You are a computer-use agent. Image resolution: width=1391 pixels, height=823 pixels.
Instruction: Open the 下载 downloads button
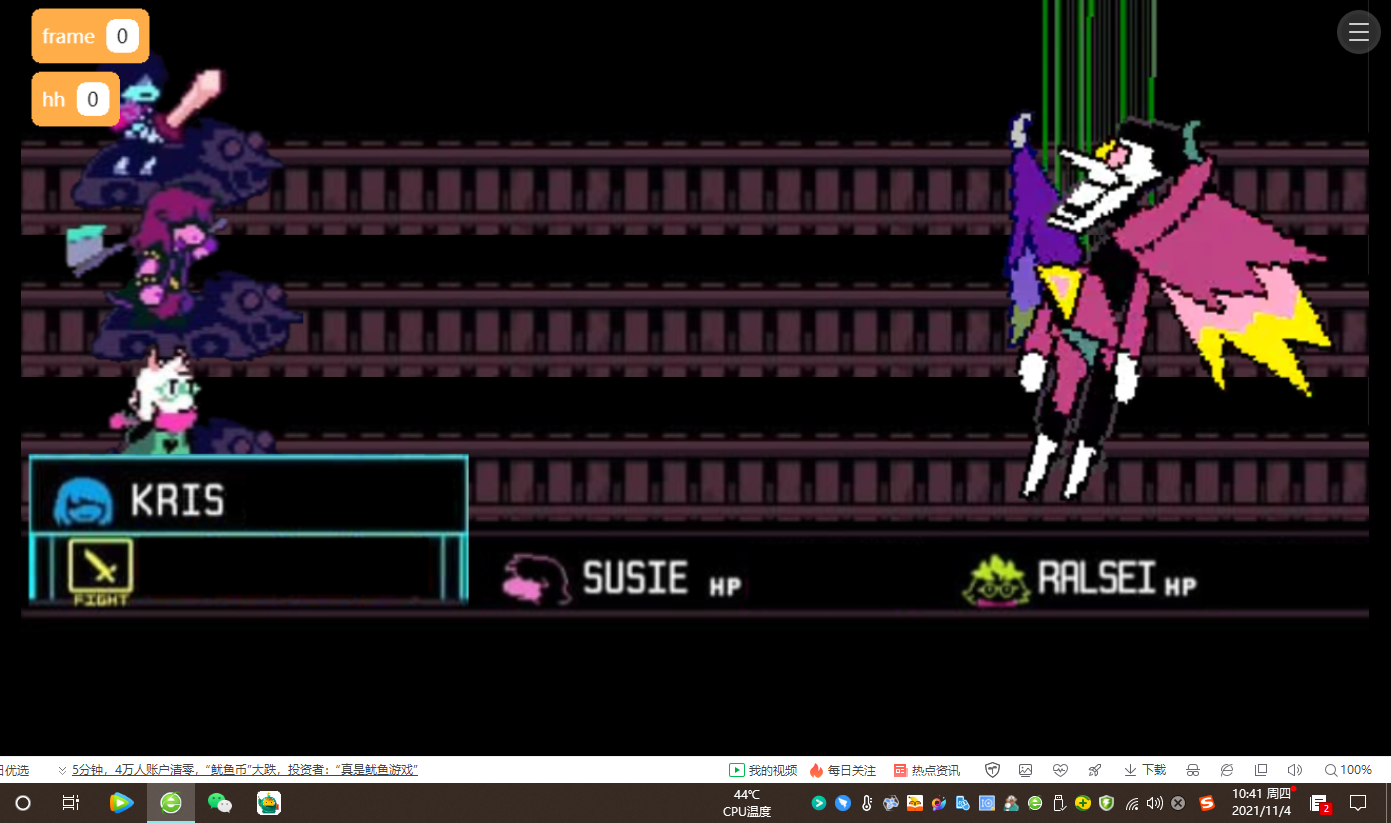1145,770
